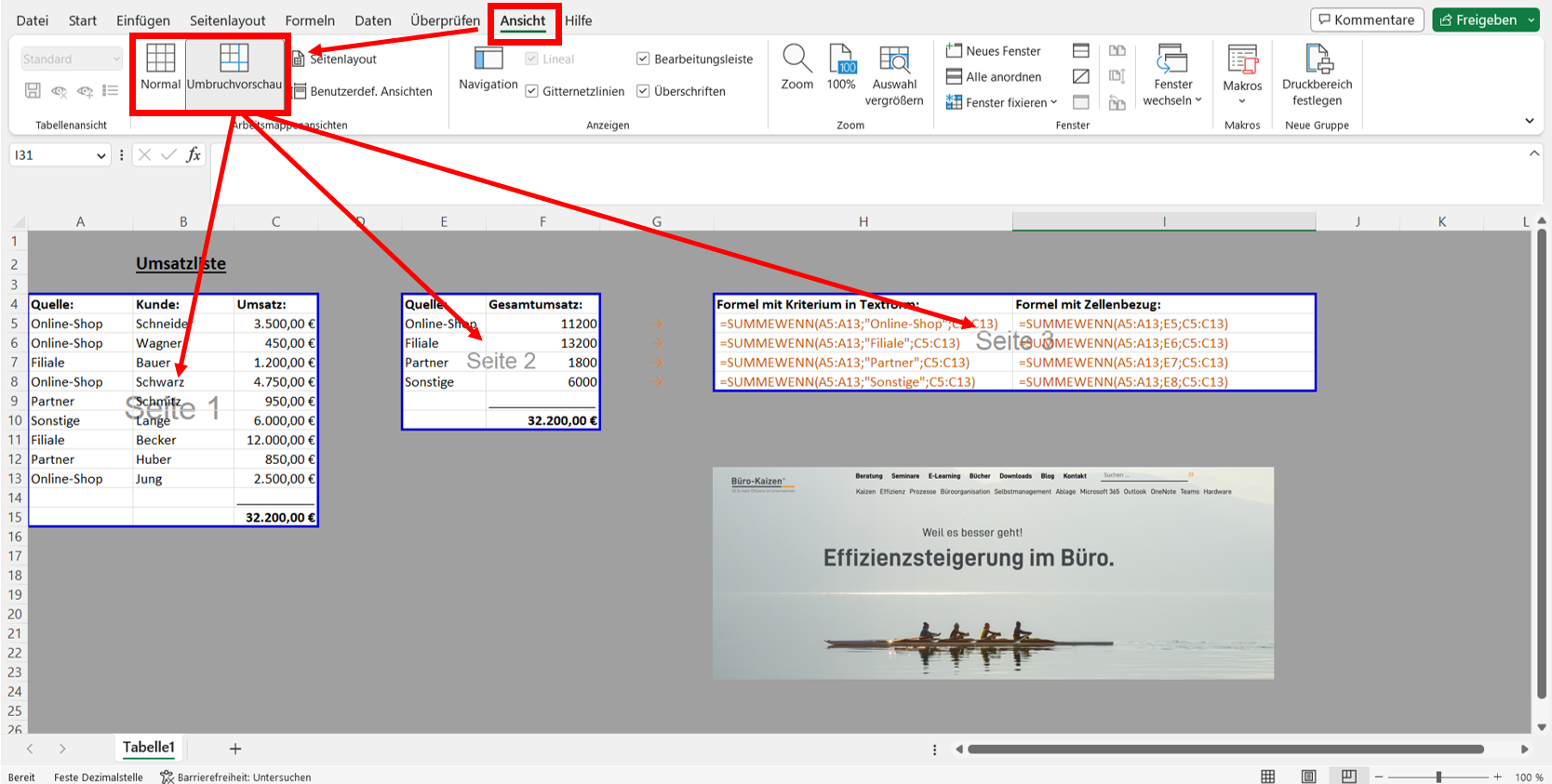Select the Umbruchvorschau view button
The height and width of the screenshot is (784, 1552).
coord(234,68)
